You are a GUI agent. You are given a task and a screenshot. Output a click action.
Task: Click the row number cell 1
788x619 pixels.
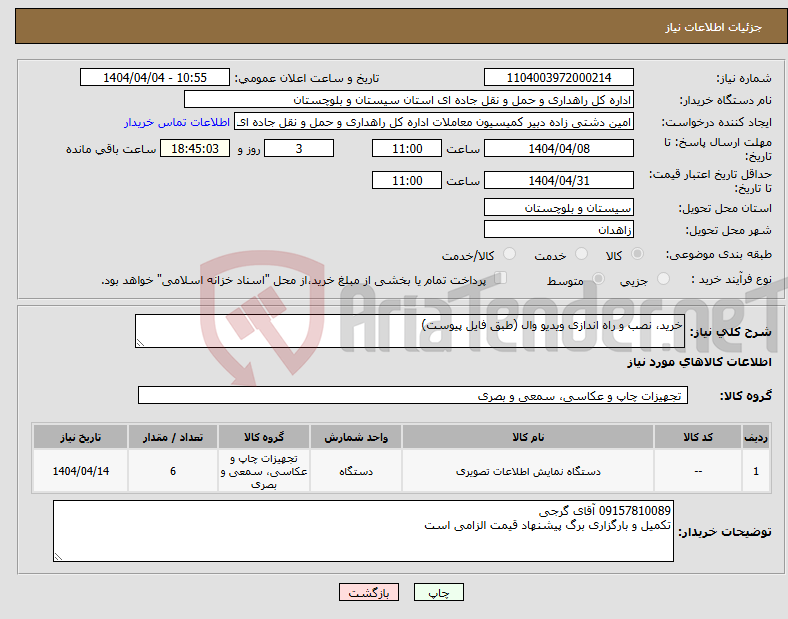coord(756,471)
